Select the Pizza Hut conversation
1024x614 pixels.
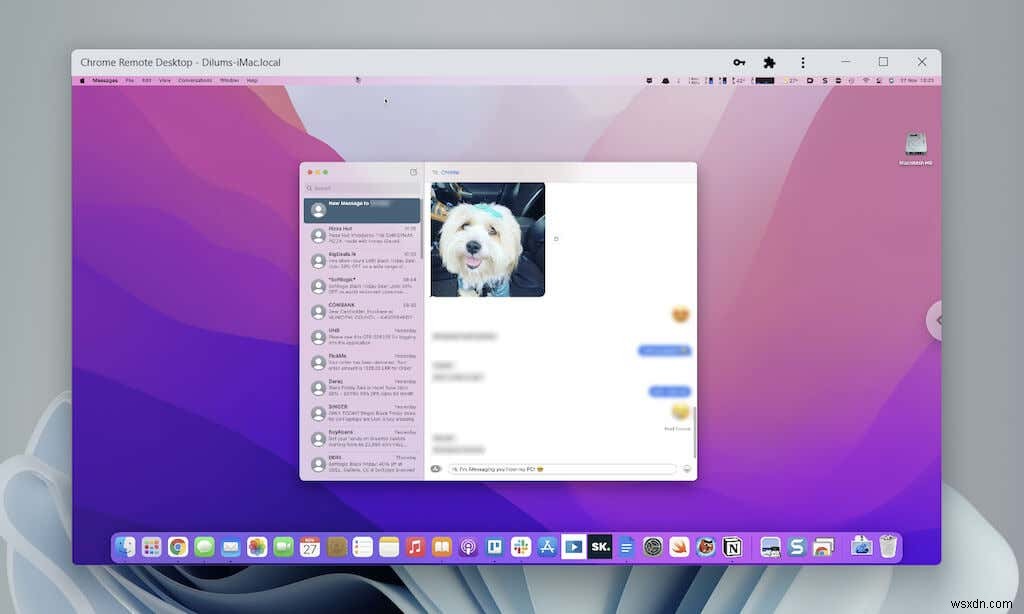click(362, 235)
